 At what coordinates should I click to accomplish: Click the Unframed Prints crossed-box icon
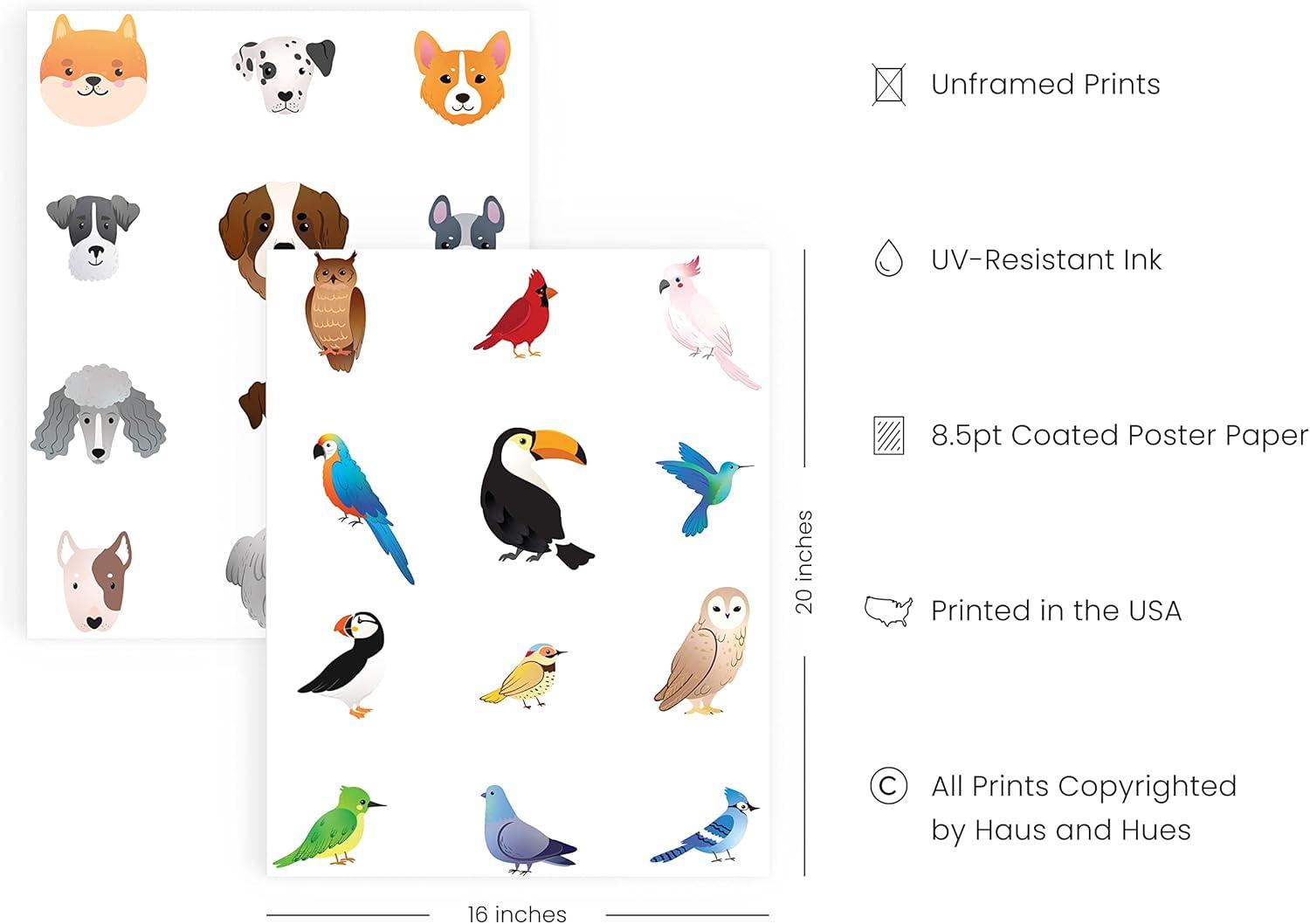[x=888, y=85]
